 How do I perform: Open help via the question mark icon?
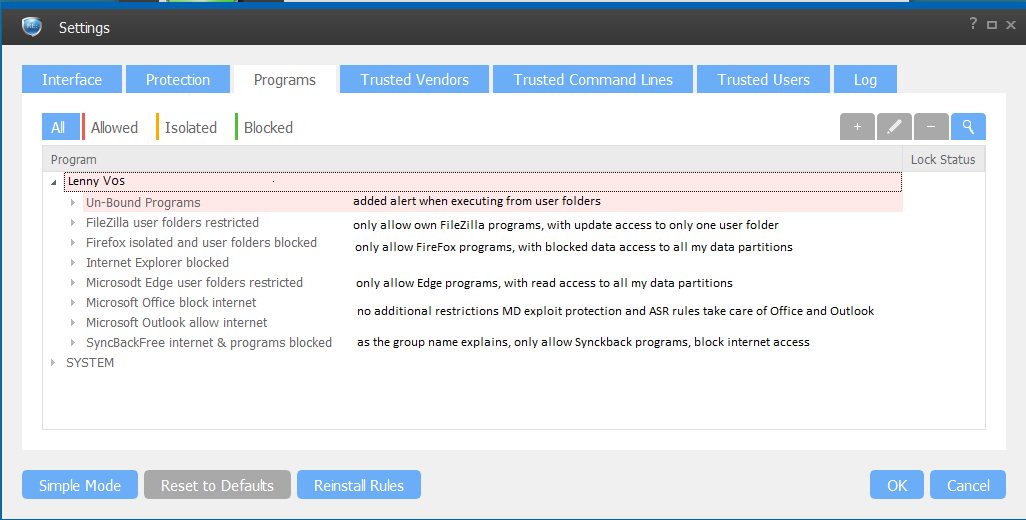click(x=973, y=24)
